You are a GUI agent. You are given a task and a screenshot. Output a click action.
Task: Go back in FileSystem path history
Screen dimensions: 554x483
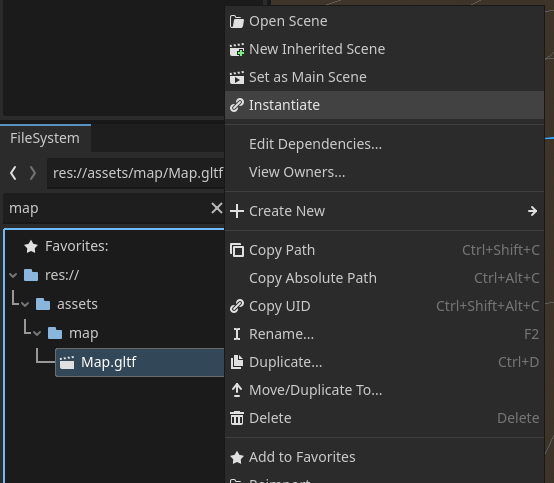pos(13,173)
